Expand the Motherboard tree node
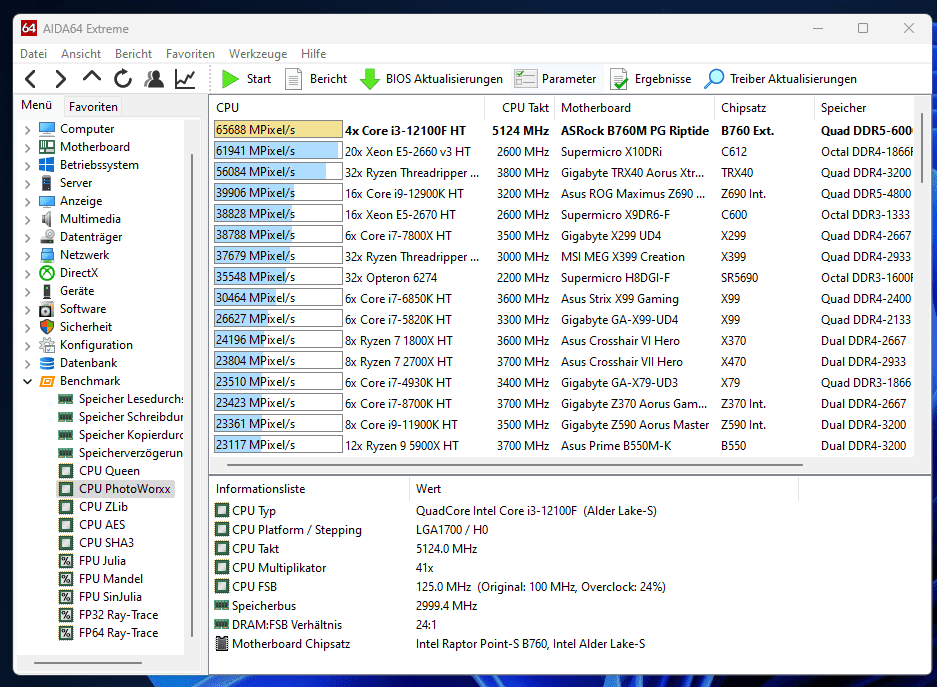Viewport: 937px width, 687px height. point(27,147)
